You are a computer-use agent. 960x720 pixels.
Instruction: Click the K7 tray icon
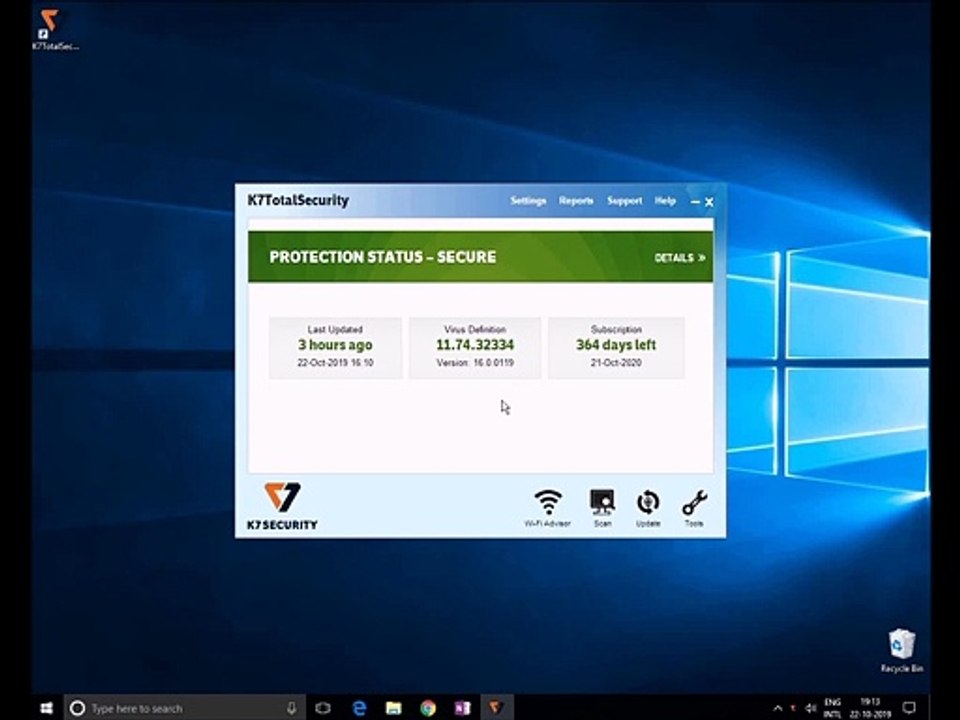click(x=793, y=708)
